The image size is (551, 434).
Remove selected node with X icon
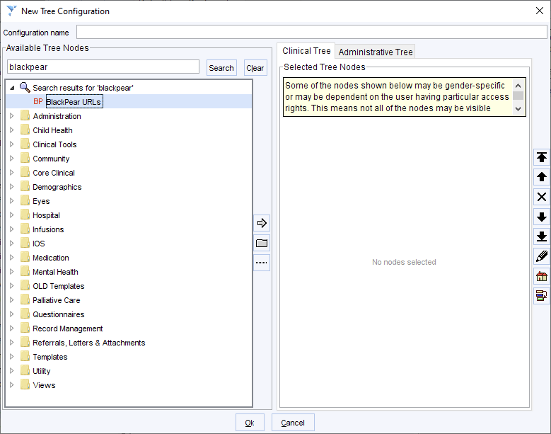[x=542, y=197]
